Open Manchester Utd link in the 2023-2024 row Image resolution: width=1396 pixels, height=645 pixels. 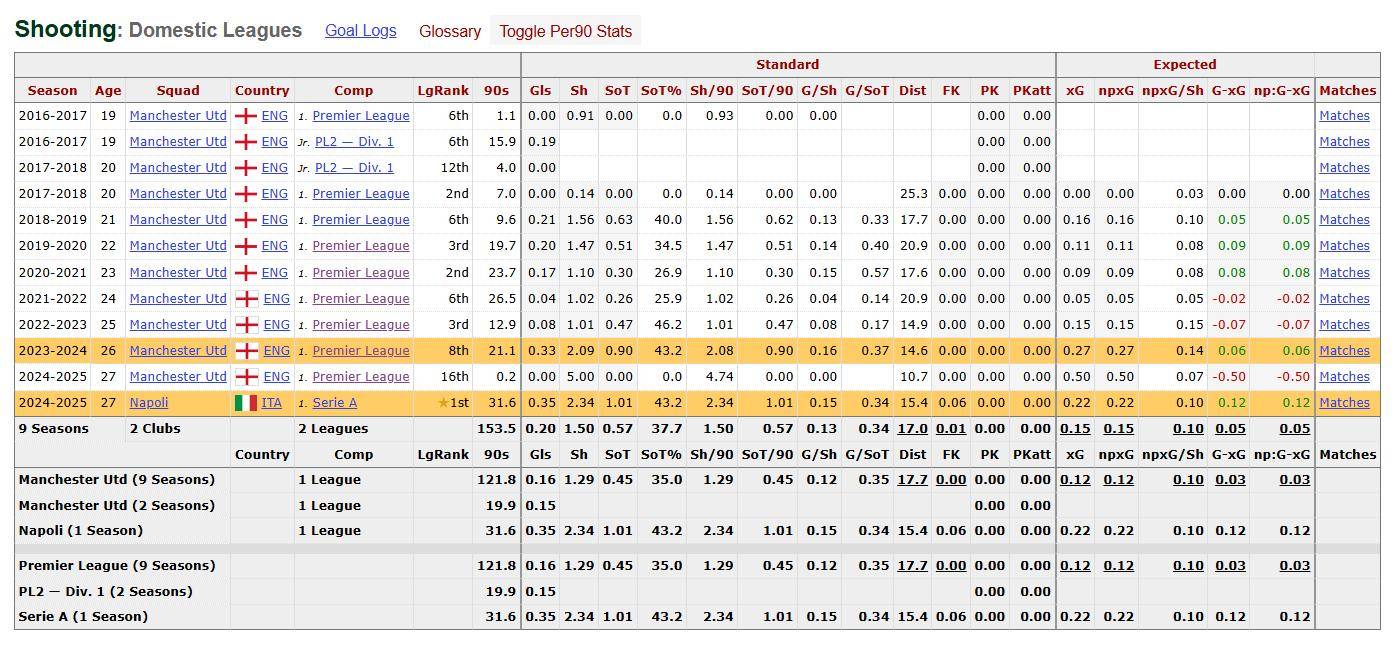click(x=178, y=350)
